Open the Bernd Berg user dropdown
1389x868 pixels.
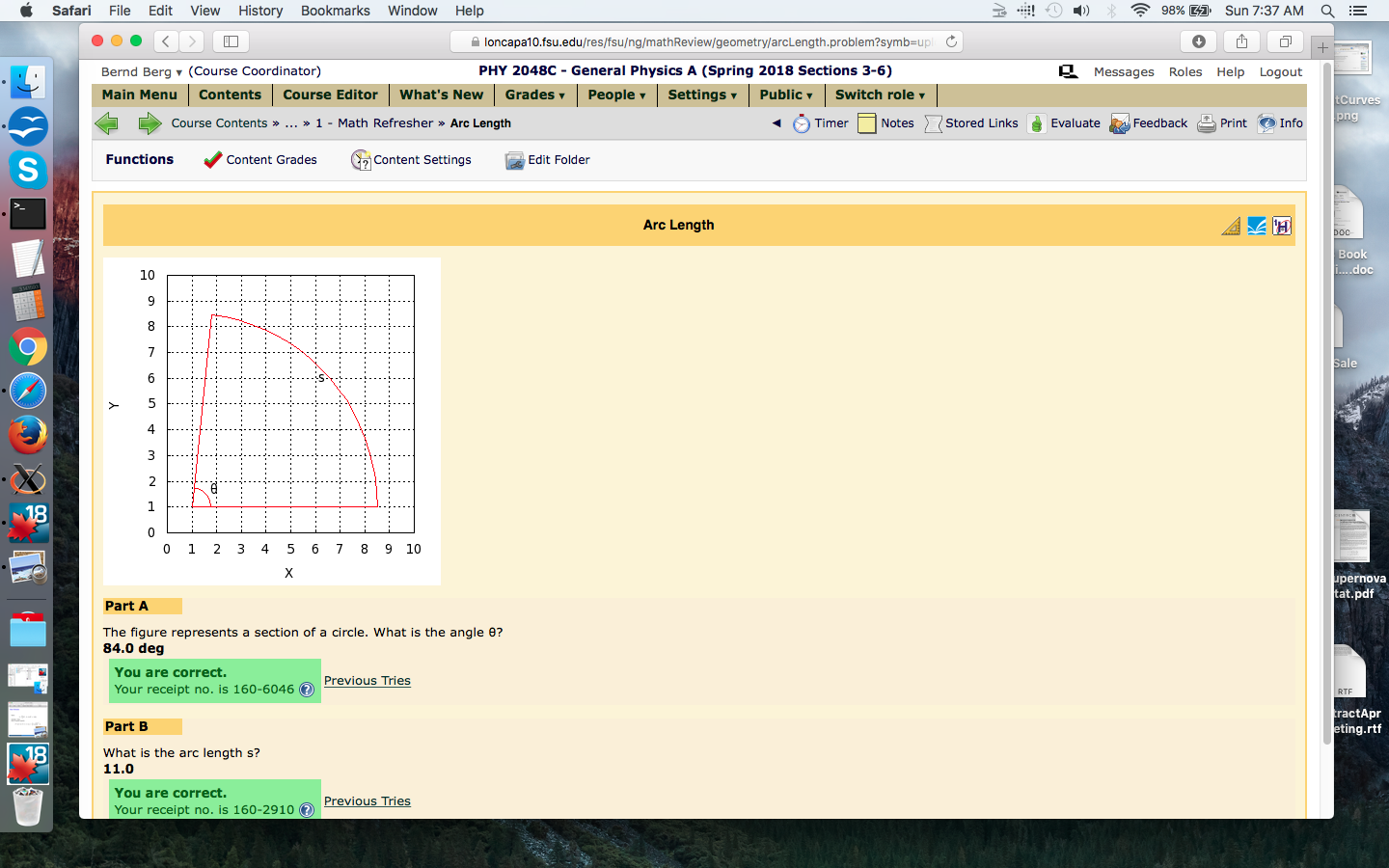pyautogui.click(x=142, y=71)
